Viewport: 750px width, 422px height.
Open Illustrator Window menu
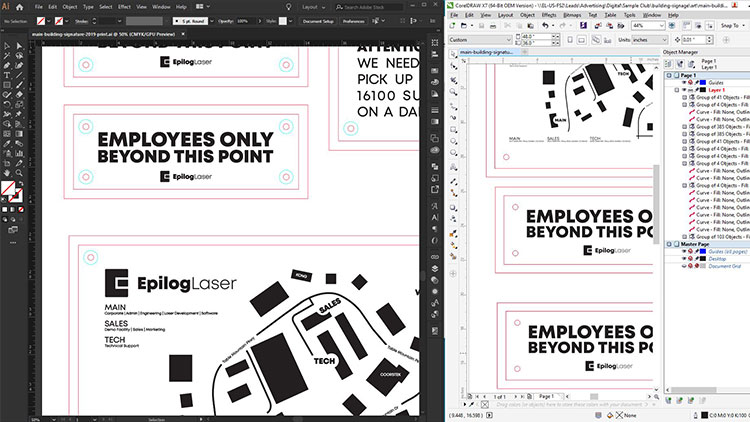(161, 7)
